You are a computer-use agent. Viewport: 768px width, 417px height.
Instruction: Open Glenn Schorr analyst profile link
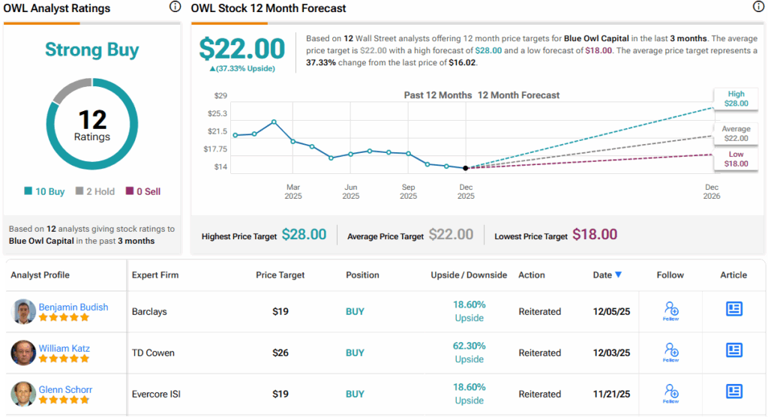click(x=66, y=389)
